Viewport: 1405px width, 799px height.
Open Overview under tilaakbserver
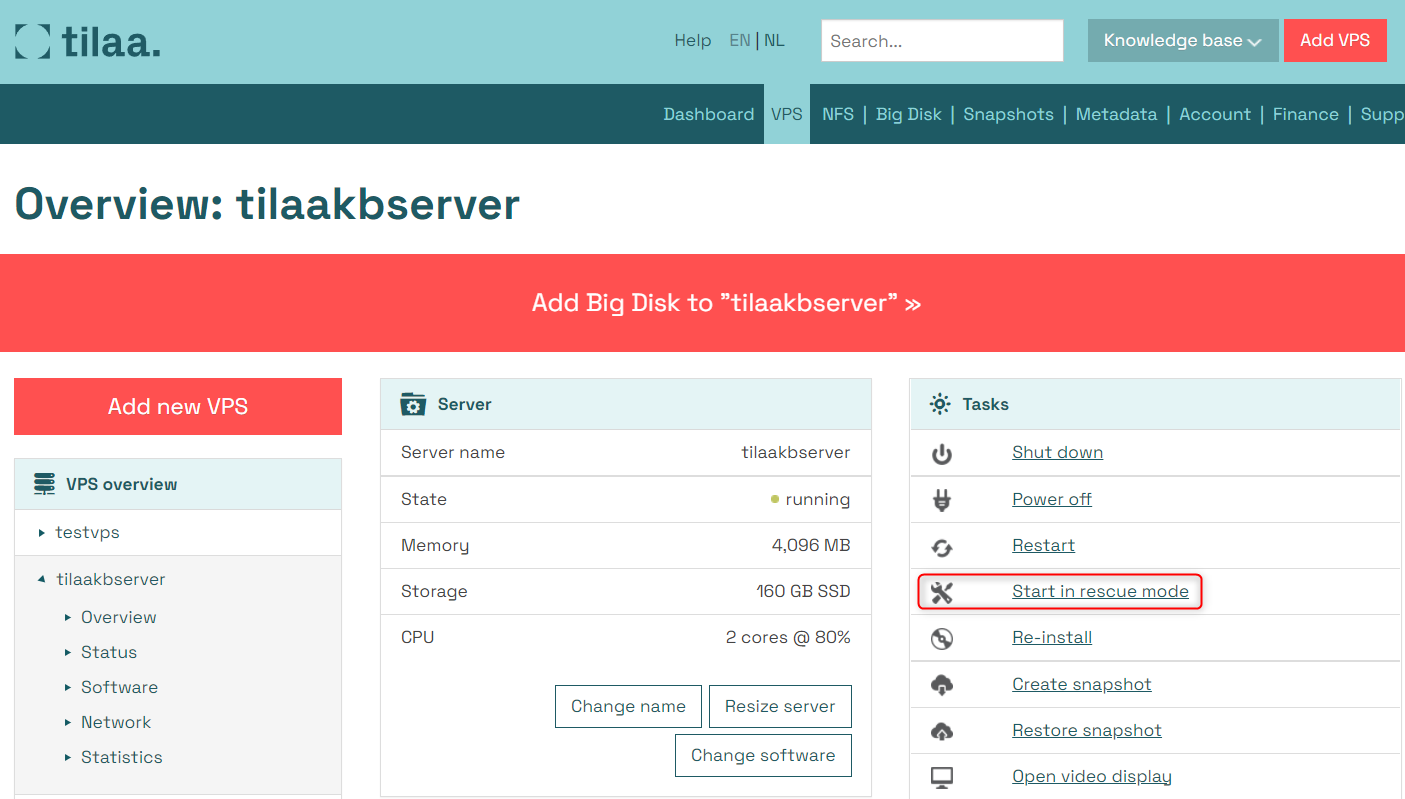click(x=119, y=617)
